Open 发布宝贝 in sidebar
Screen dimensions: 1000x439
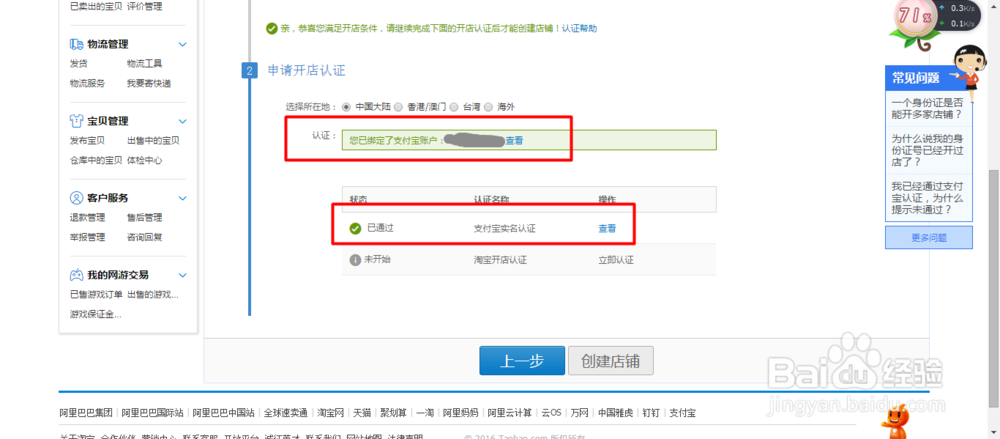click(87, 140)
